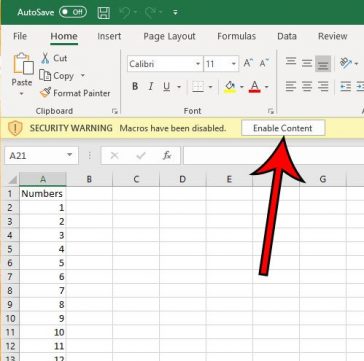Viewport: 364px width, 361px height.
Task: Switch to the Data tab
Action: click(x=287, y=36)
